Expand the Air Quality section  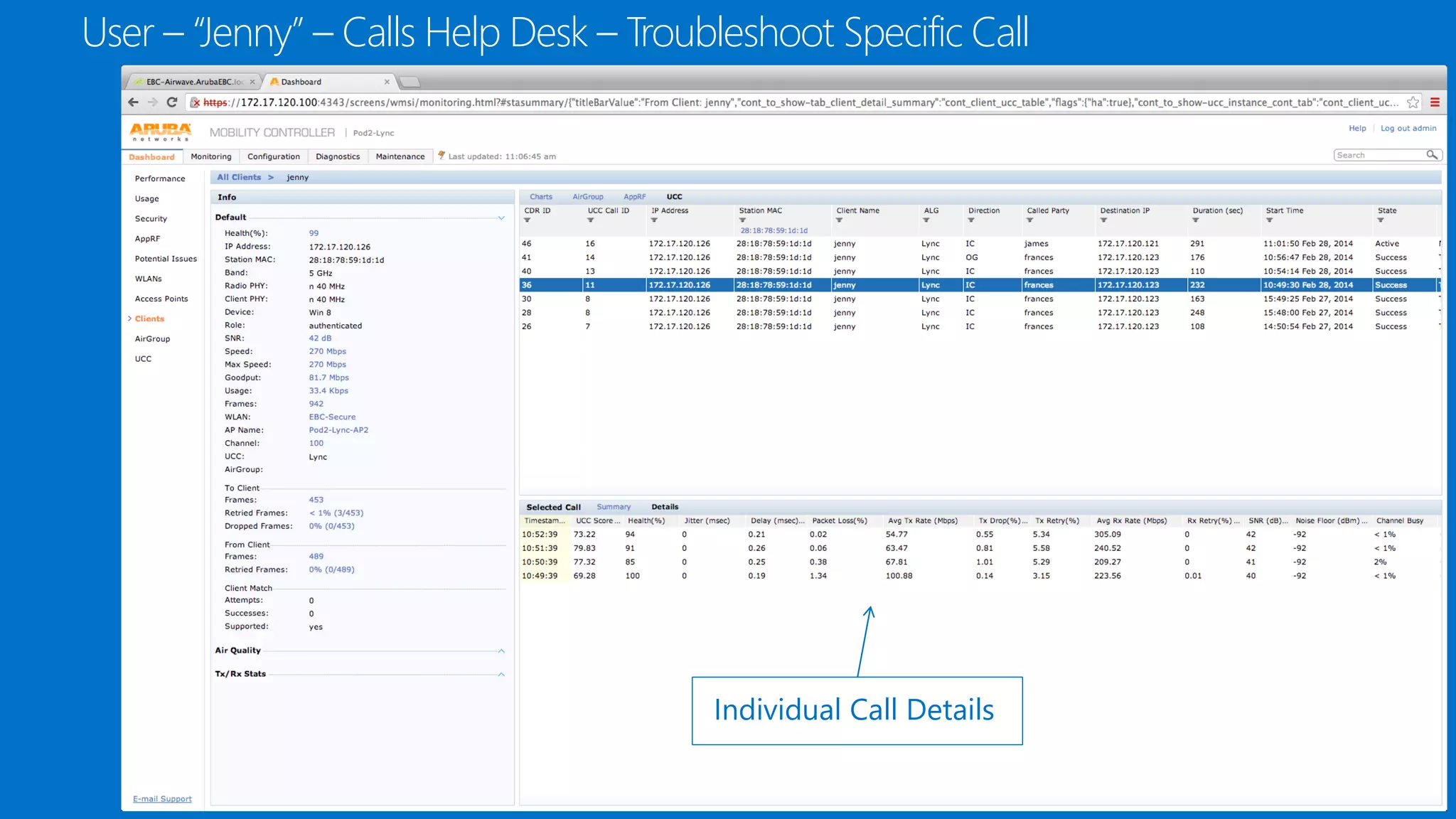point(501,651)
